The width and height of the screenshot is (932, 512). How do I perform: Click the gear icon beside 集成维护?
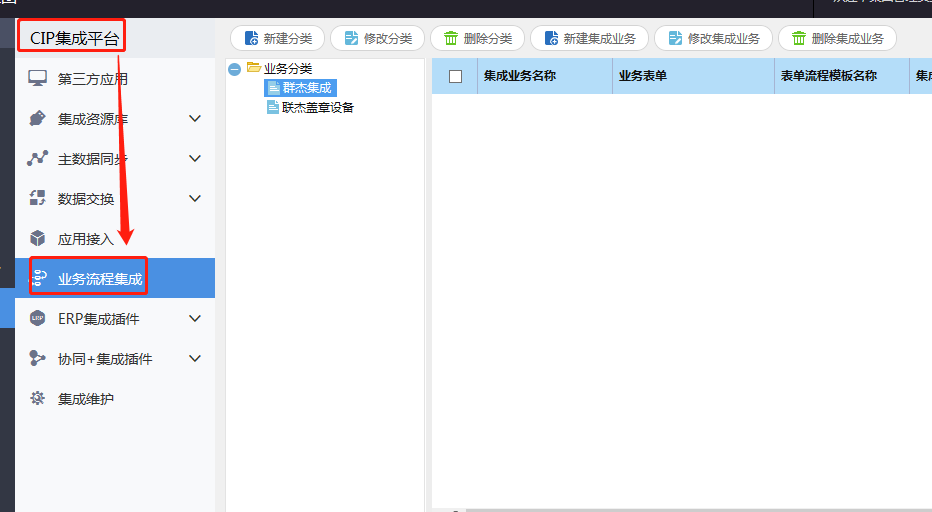(37, 398)
